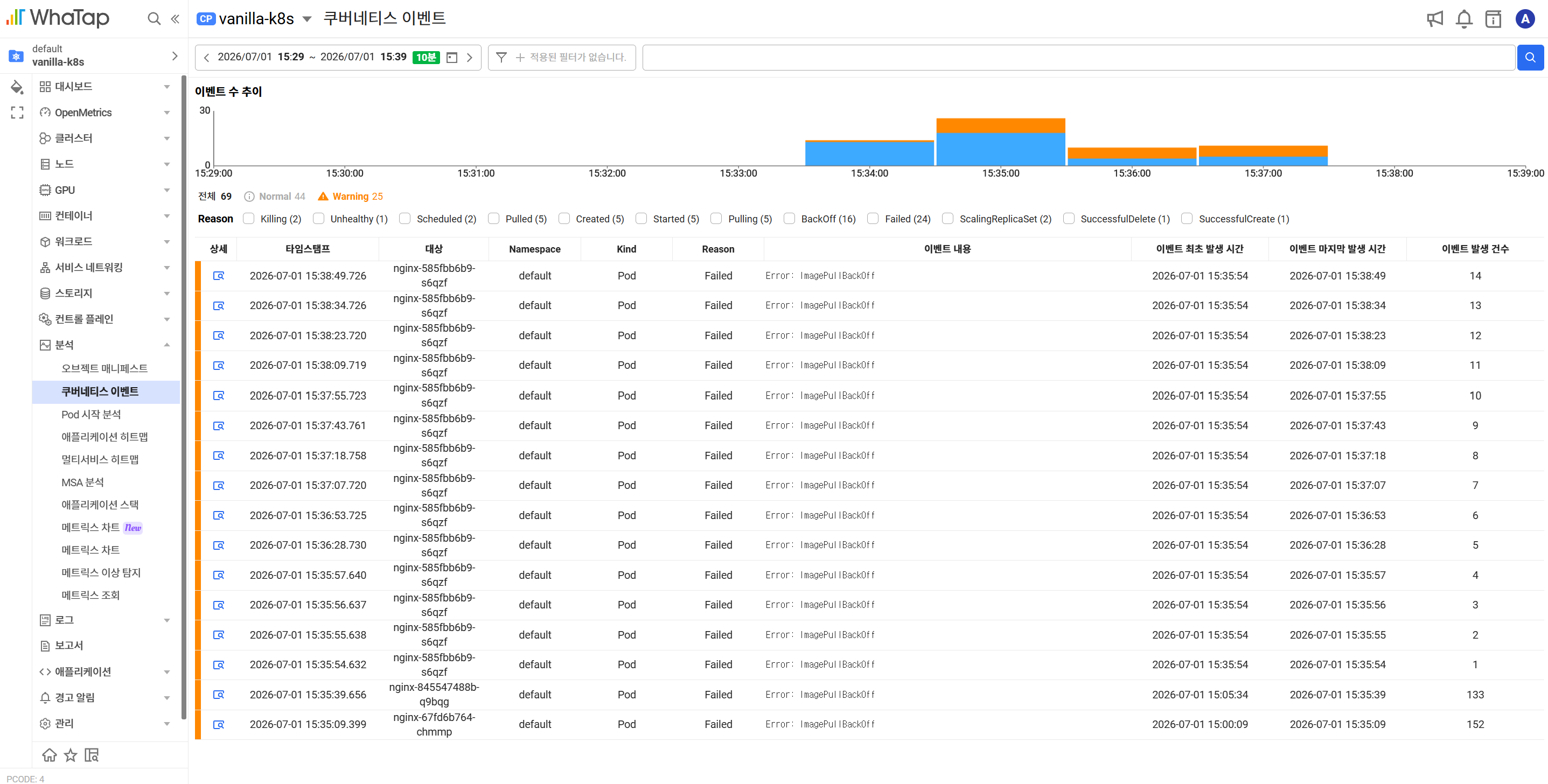Check the Started (5) reason filter
The height and width of the screenshot is (784, 1548).
641,219
